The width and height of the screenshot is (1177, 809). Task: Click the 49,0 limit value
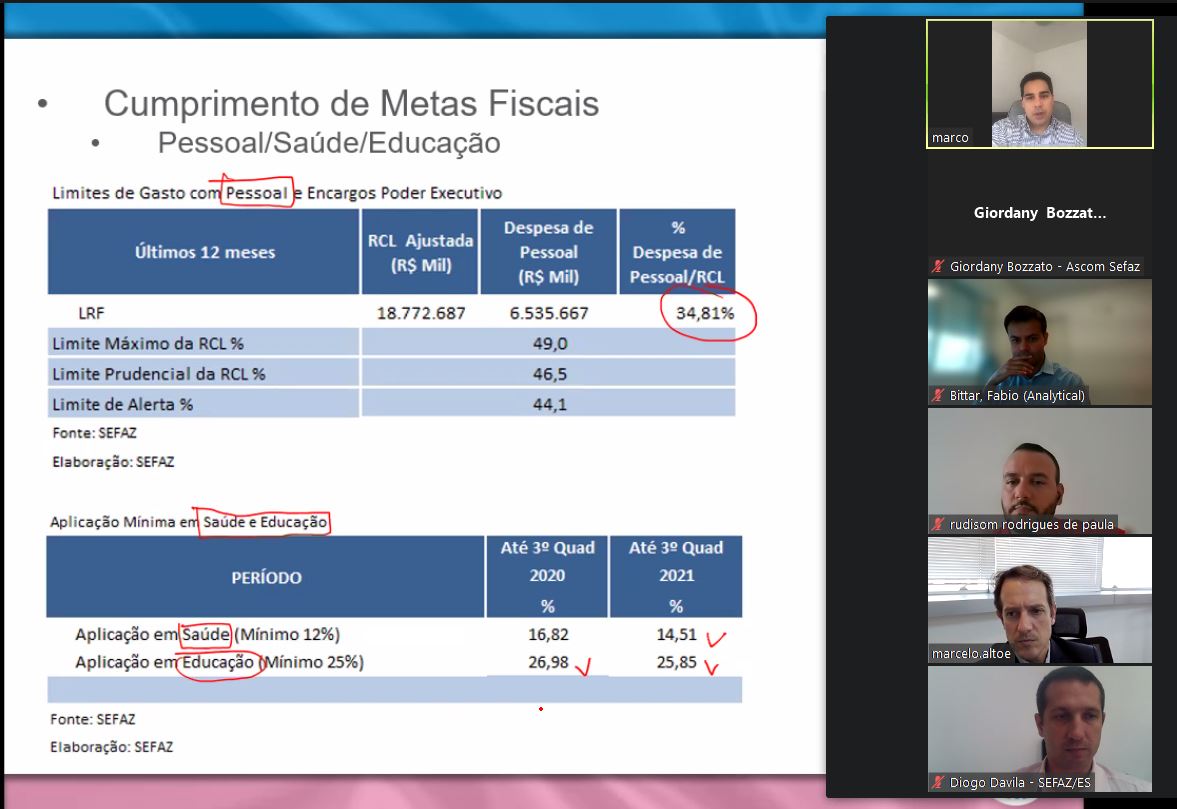(x=549, y=344)
